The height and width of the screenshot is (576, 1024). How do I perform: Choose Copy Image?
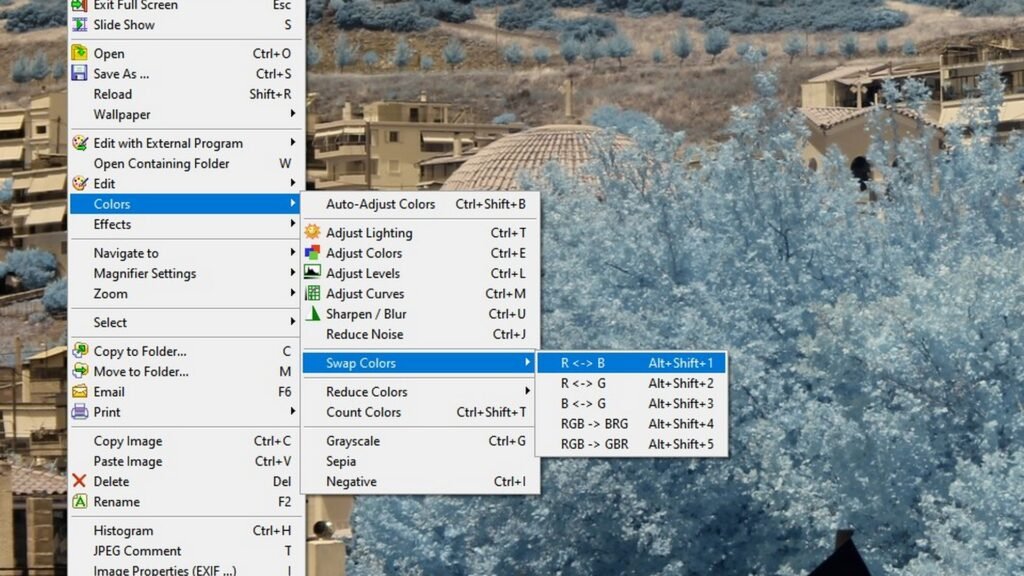pos(185,440)
